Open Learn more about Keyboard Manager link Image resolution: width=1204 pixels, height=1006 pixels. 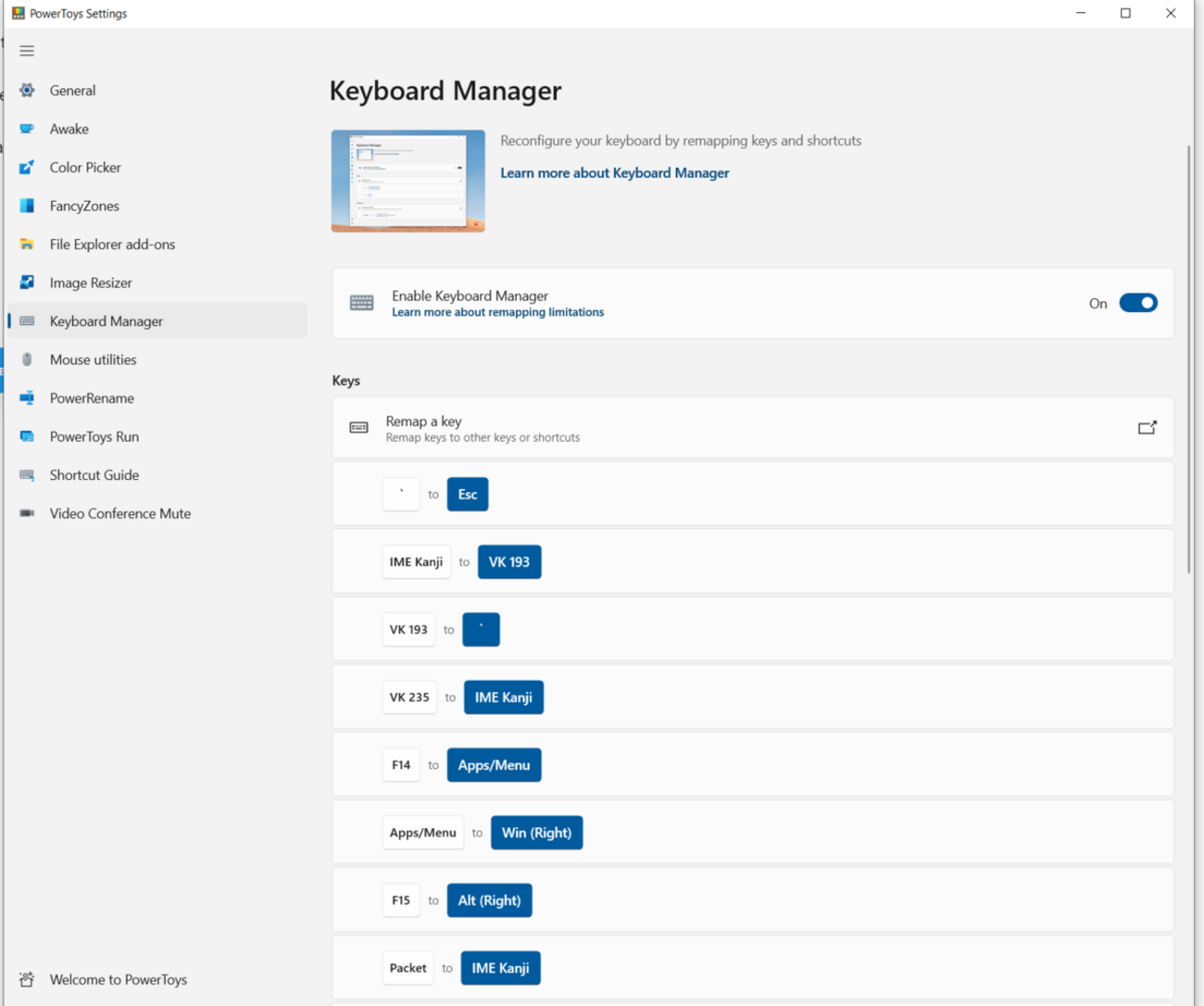(614, 173)
